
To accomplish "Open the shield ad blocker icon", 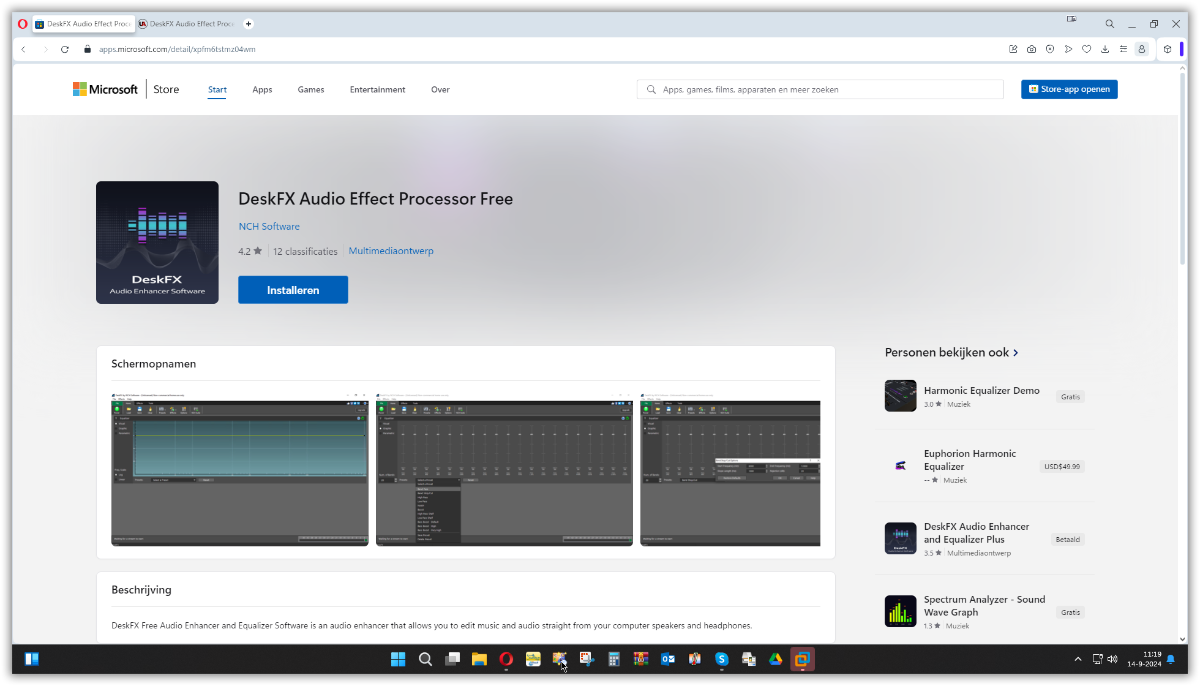I will (1050, 49).
